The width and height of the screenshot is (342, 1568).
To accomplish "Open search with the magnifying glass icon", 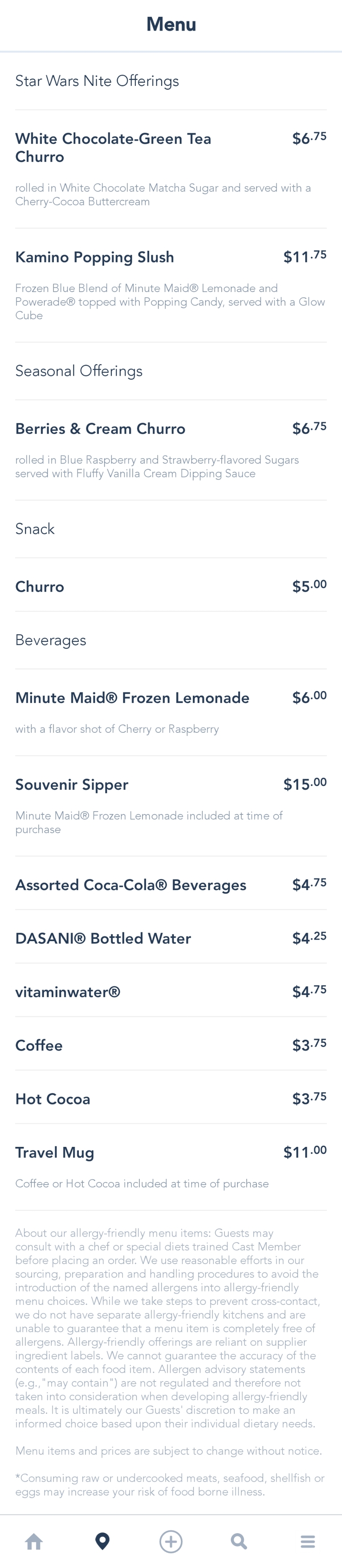I will point(239,1541).
